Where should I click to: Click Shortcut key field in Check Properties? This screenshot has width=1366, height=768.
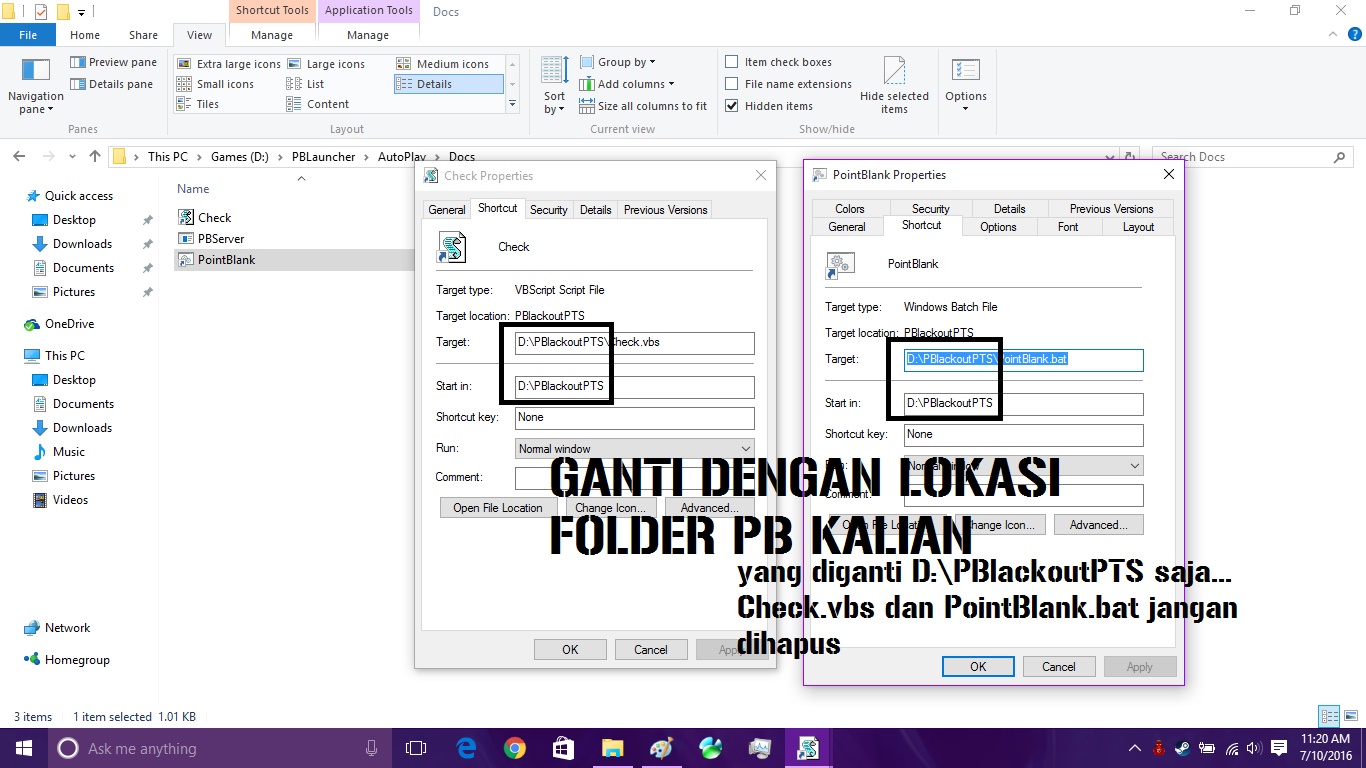[x=635, y=418]
